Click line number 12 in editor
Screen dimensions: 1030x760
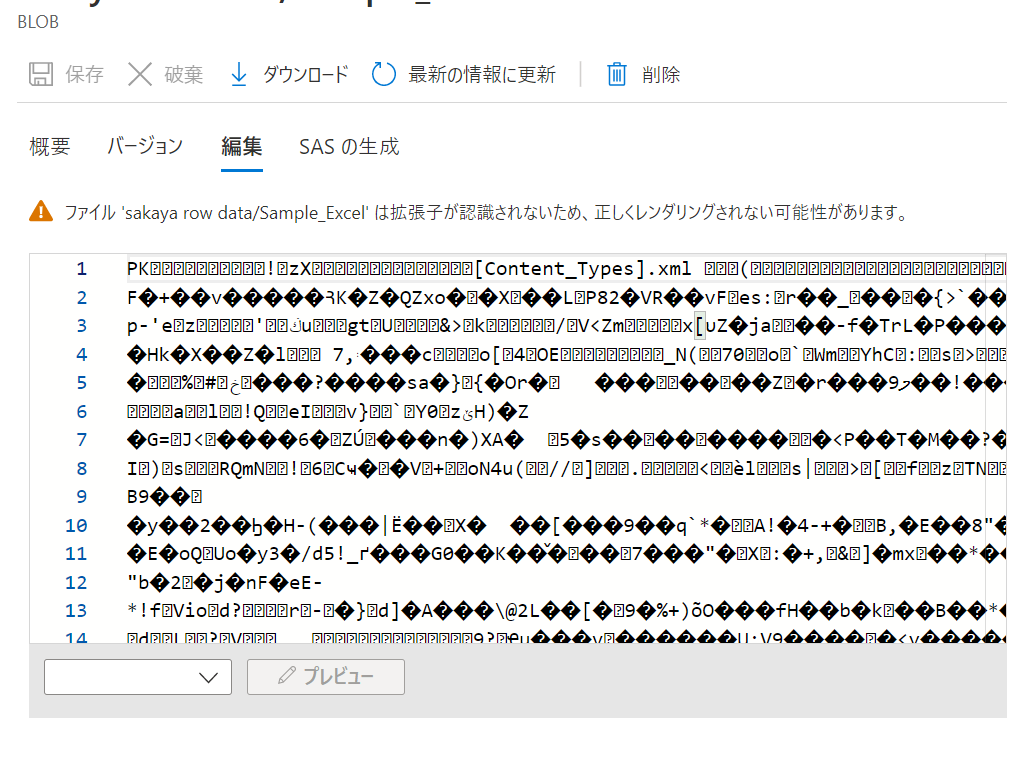pyautogui.click(x=76, y=583)
